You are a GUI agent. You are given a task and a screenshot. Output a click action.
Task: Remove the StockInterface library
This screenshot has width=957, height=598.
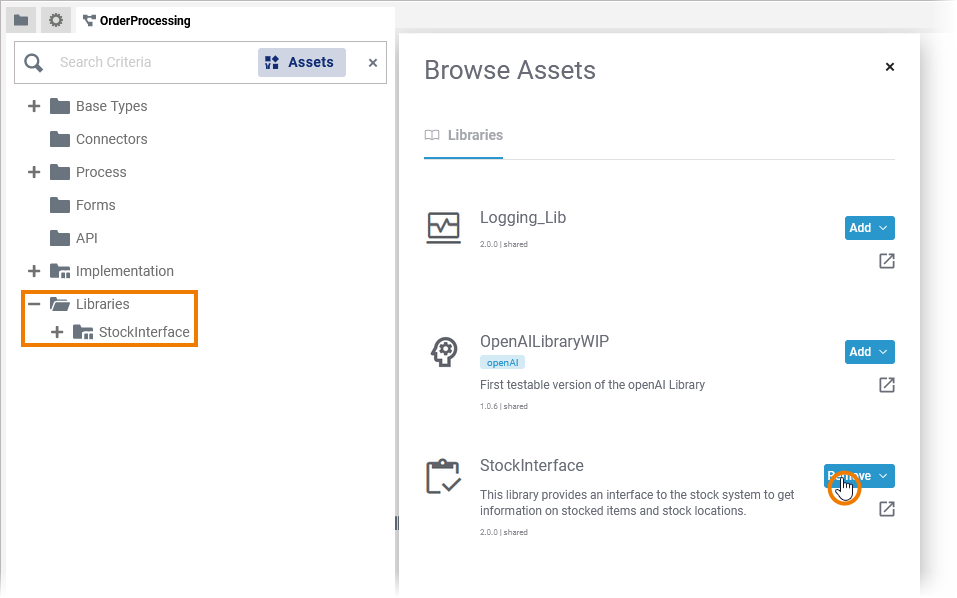849,476
